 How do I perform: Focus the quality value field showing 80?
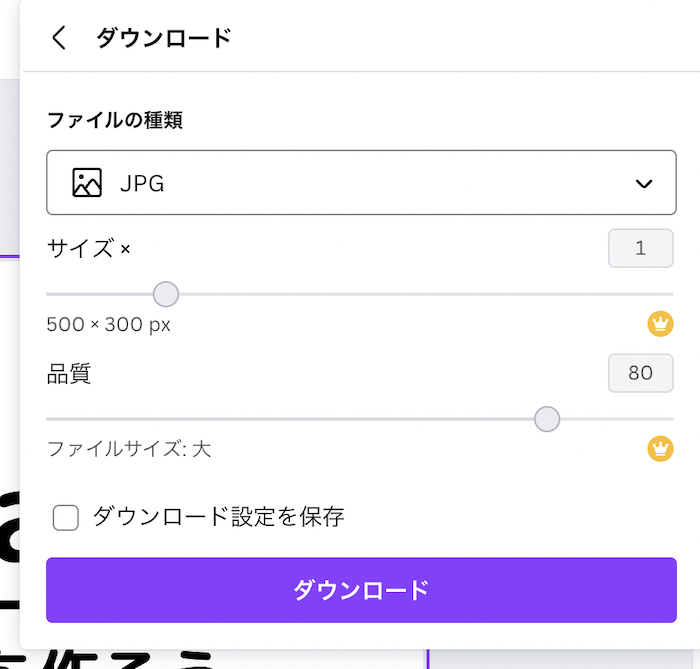(640, 373)
